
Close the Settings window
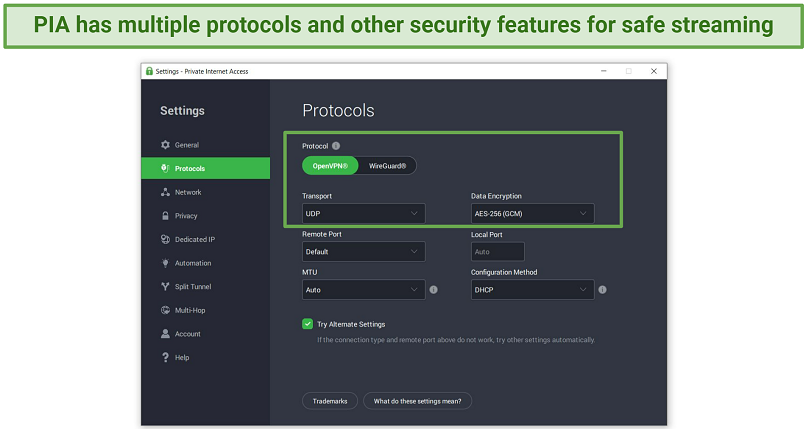pyautogui.click(x=654, y=71)
